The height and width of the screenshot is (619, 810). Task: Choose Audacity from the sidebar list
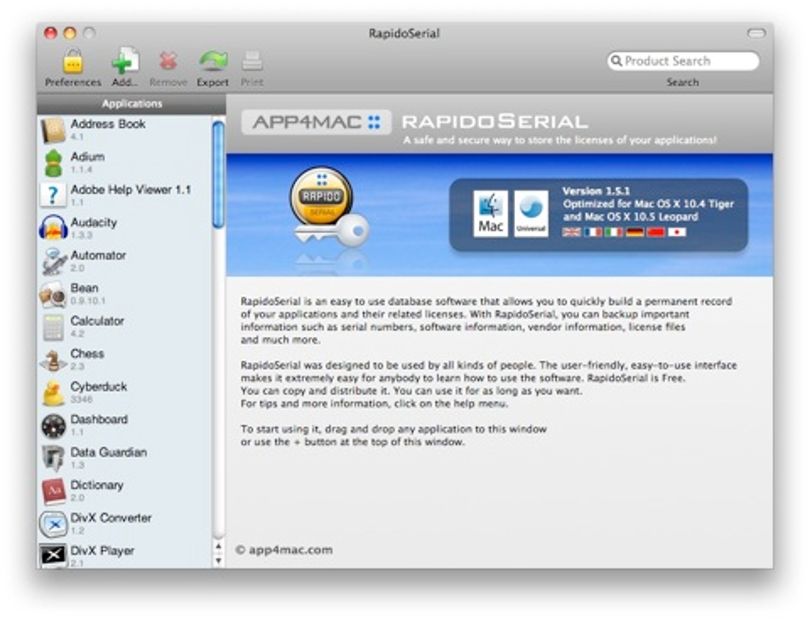[x=125, y=228]
